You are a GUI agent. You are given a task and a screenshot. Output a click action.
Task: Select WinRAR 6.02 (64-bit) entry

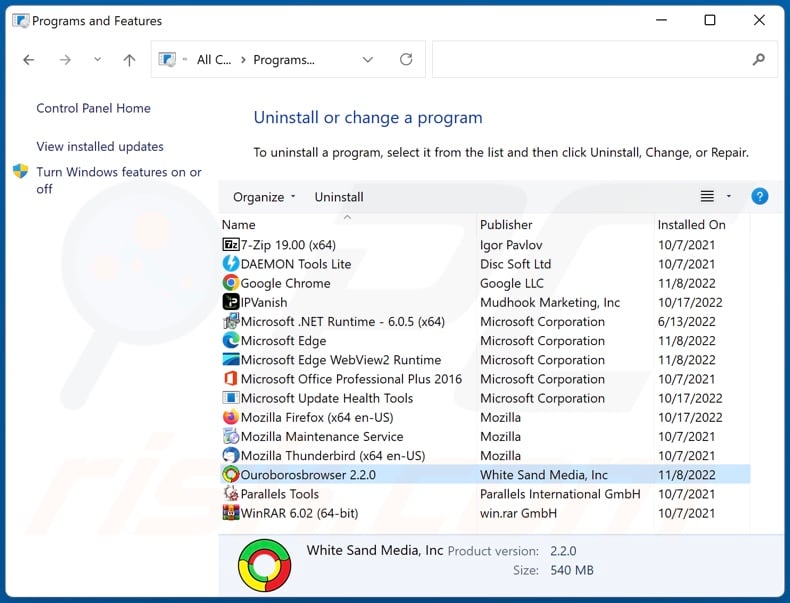coord(486,513)
